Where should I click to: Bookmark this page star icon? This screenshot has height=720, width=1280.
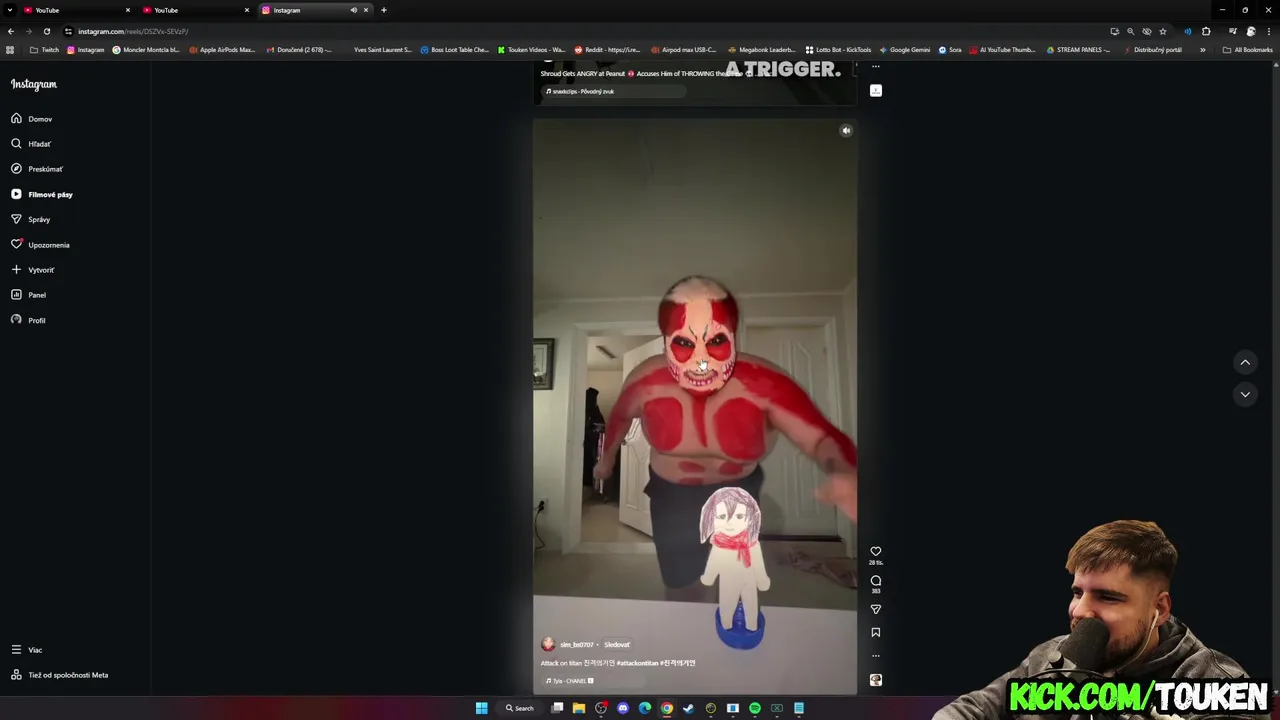coord(1162,31)
